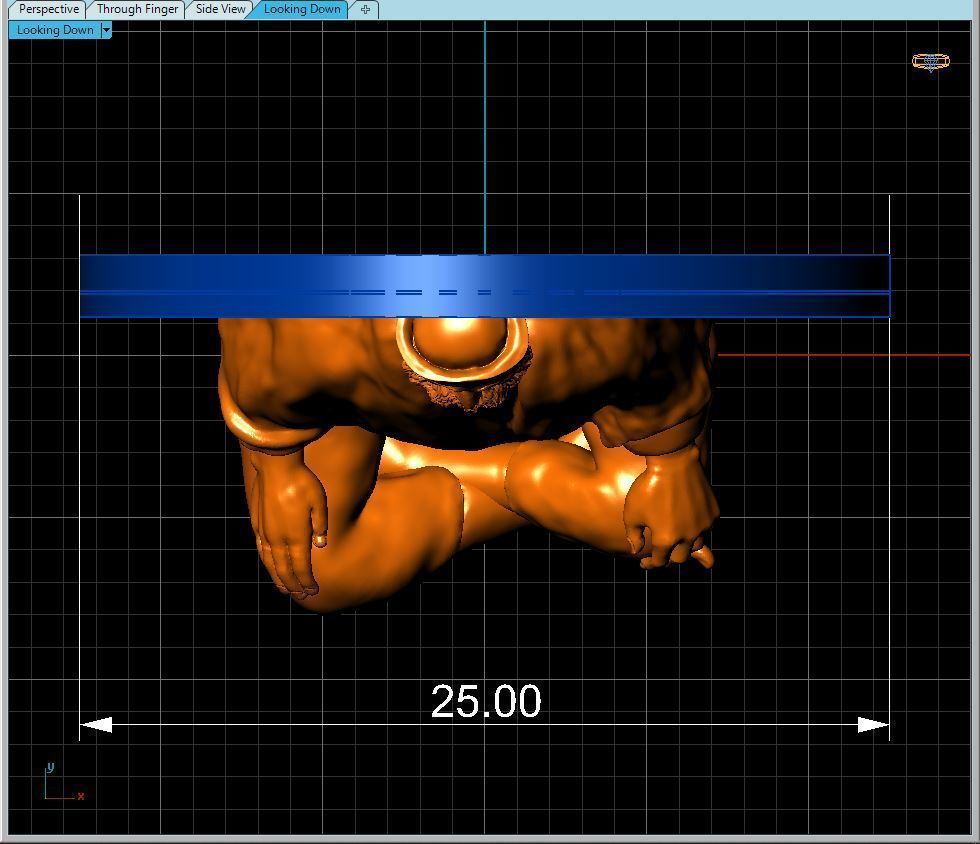The height and width of the screenshot is (844, 980).
Task: Open the Looking Down viewport title dropdown arrow
Action: coord(106,30)
